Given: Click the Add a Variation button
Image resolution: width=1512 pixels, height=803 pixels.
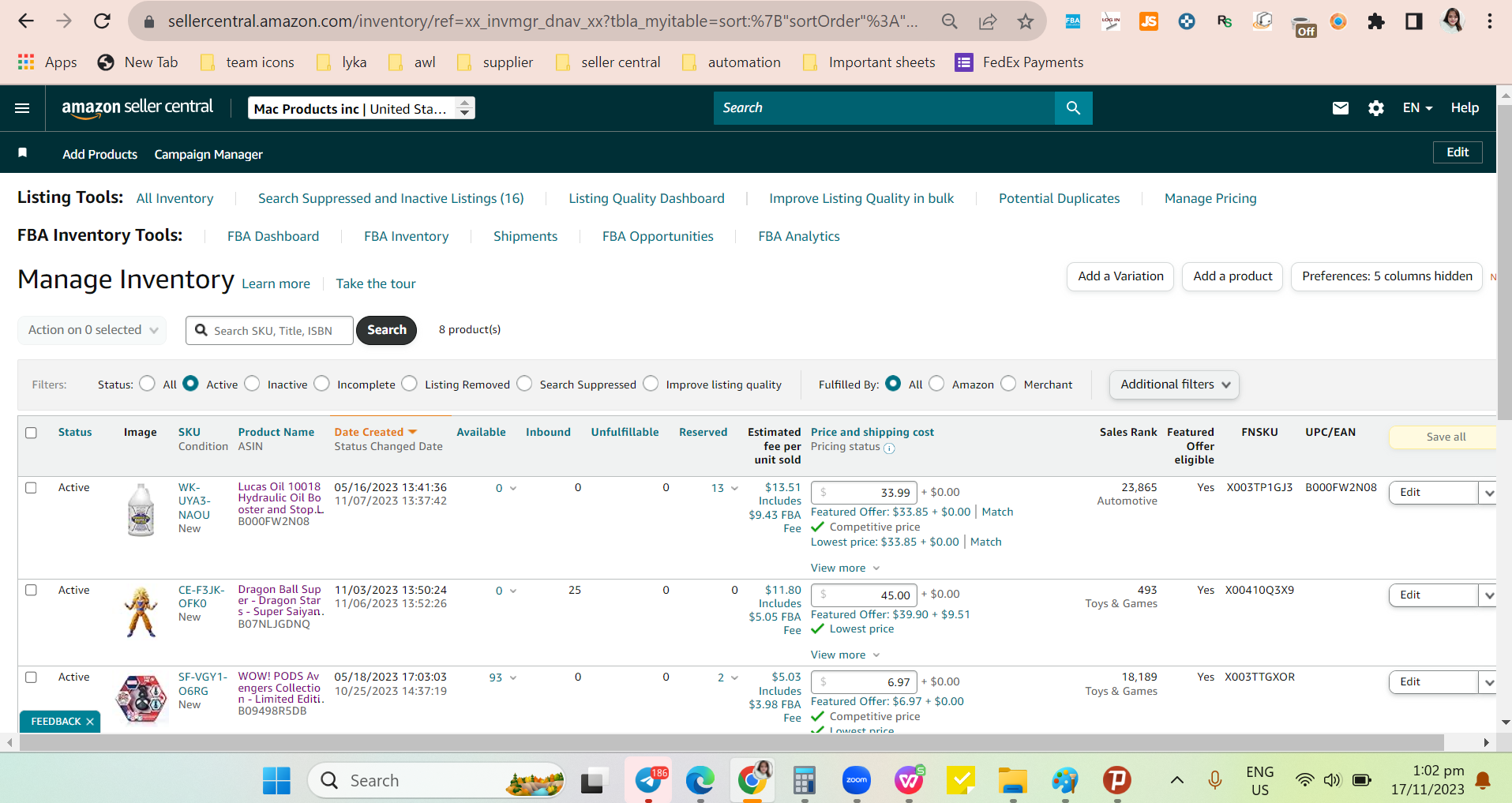Looking at the screenshot, I should [x=1120, y=276].
